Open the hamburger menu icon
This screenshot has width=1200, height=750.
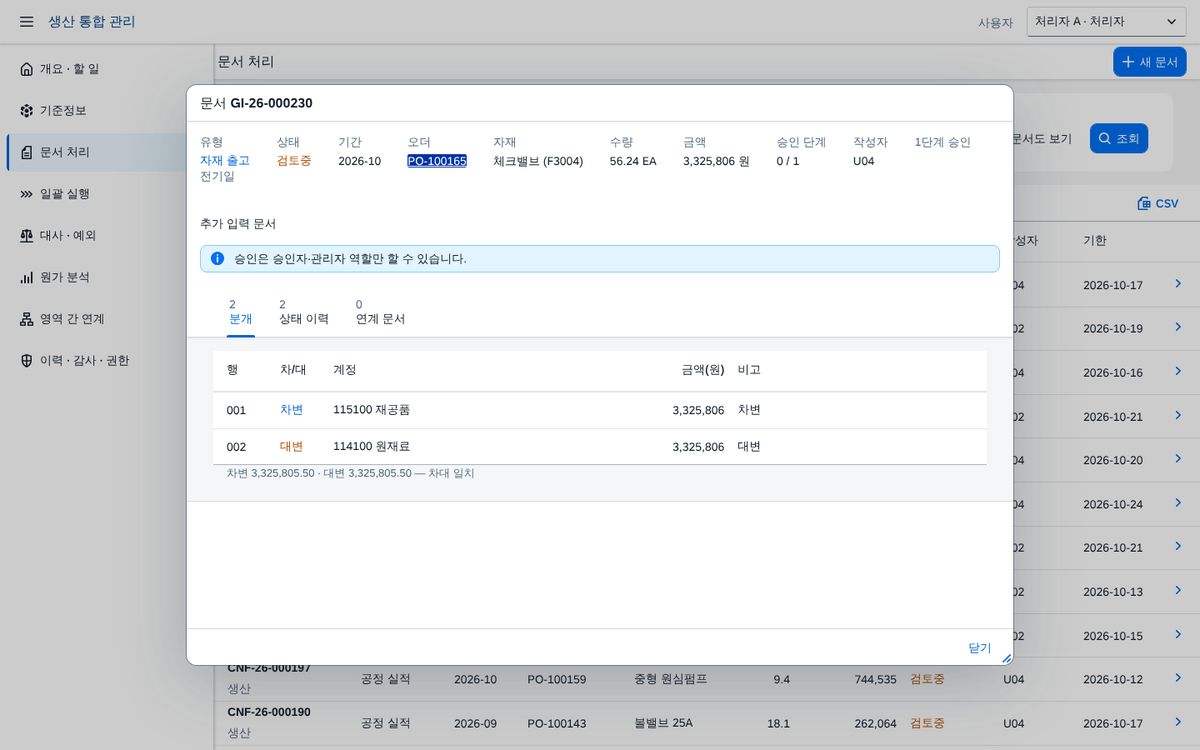click(x=27, y=22)
